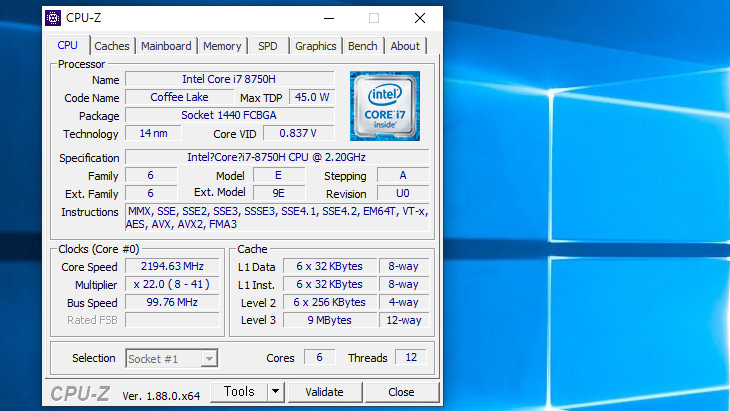Click the Level 3 associativity '12-way'
This screenshot has width=730, height=411.
(404, 320)
